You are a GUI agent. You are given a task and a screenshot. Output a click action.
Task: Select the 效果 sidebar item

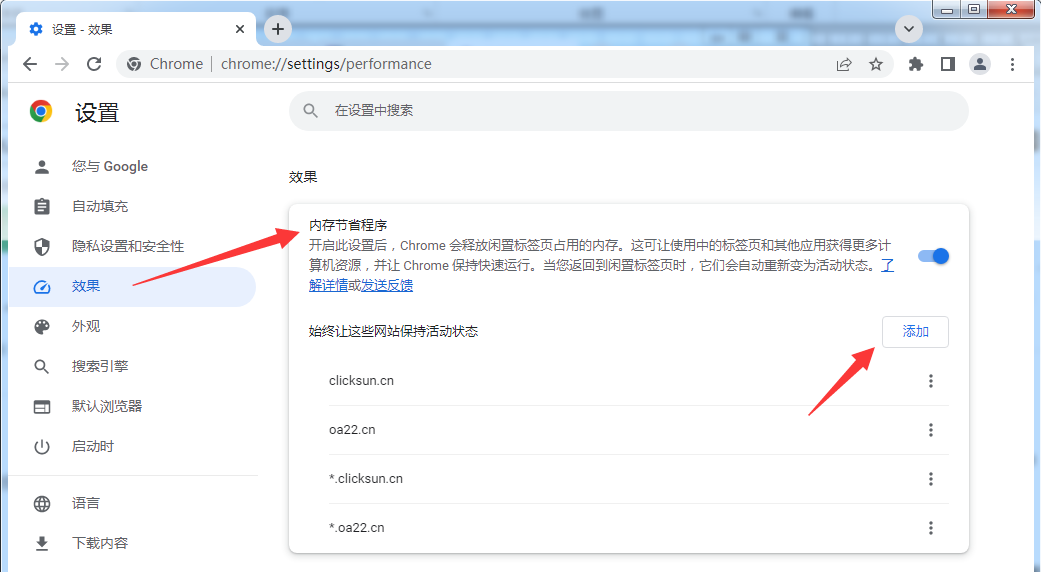click(x=133, y=287)
